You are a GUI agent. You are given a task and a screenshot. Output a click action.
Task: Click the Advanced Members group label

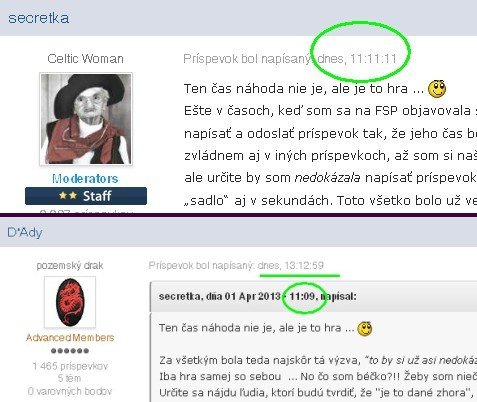click(70, 338)
